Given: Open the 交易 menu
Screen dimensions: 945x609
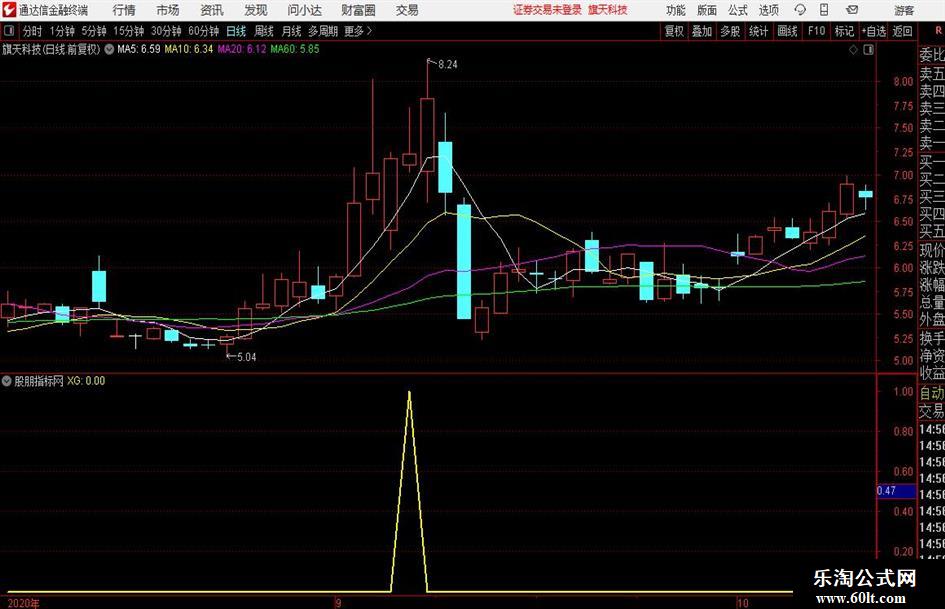Looking at the screenshot, I should (x=407, y=10).
